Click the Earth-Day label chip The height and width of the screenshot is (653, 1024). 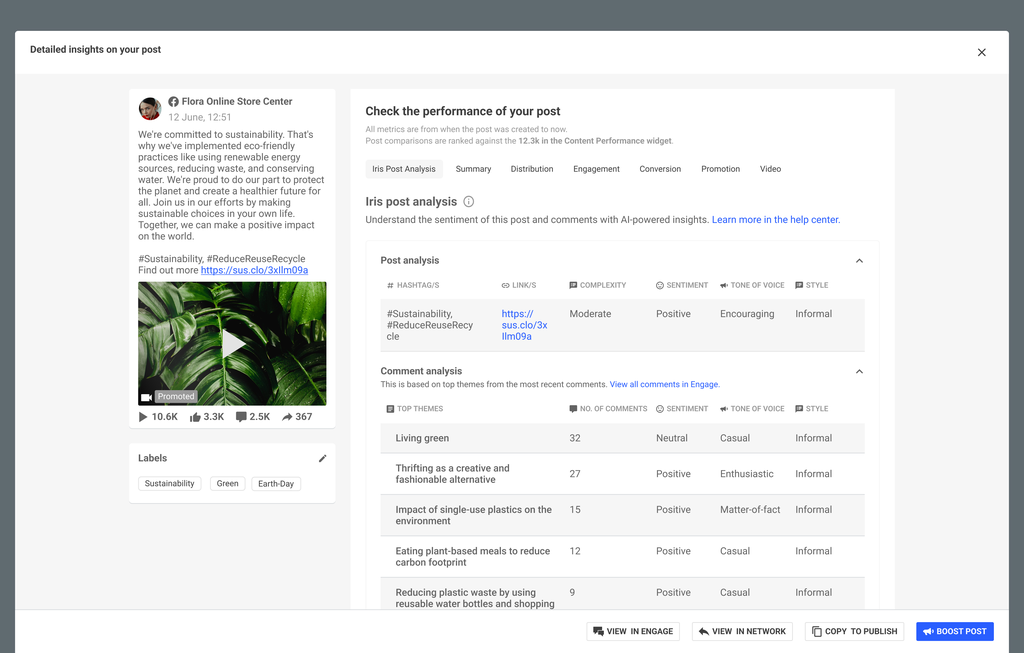point(276,484)
